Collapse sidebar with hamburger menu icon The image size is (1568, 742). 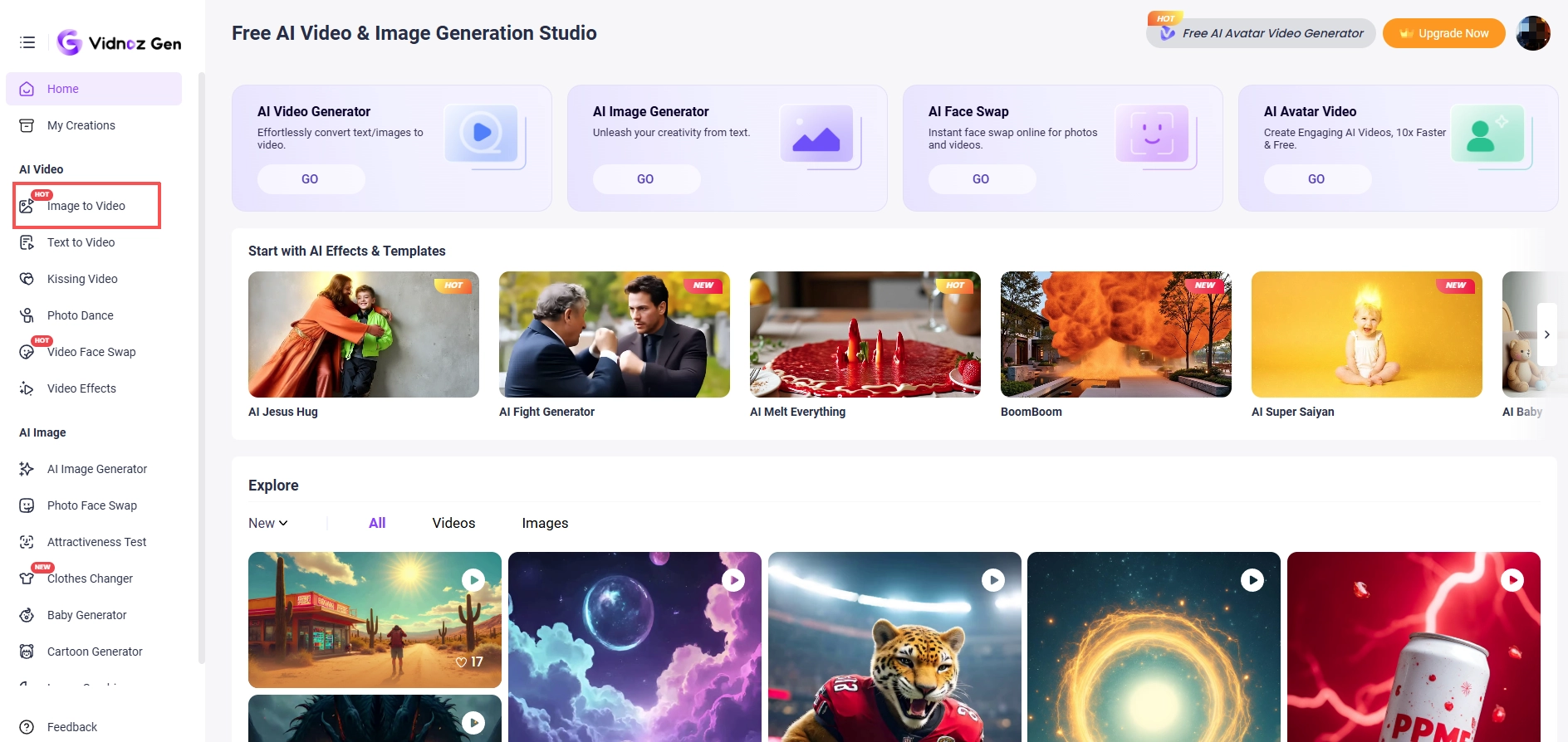click(27, 42)
